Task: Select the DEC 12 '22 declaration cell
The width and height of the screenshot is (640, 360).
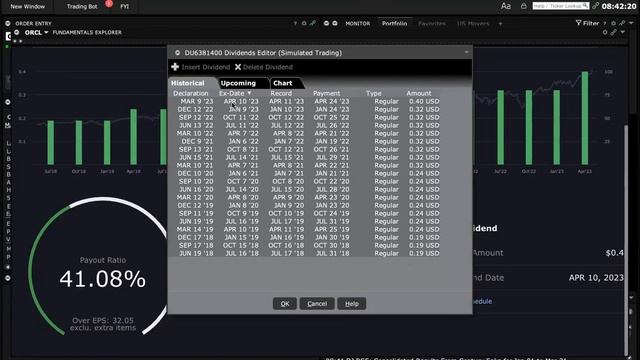Action: click(x=196, y=109)
